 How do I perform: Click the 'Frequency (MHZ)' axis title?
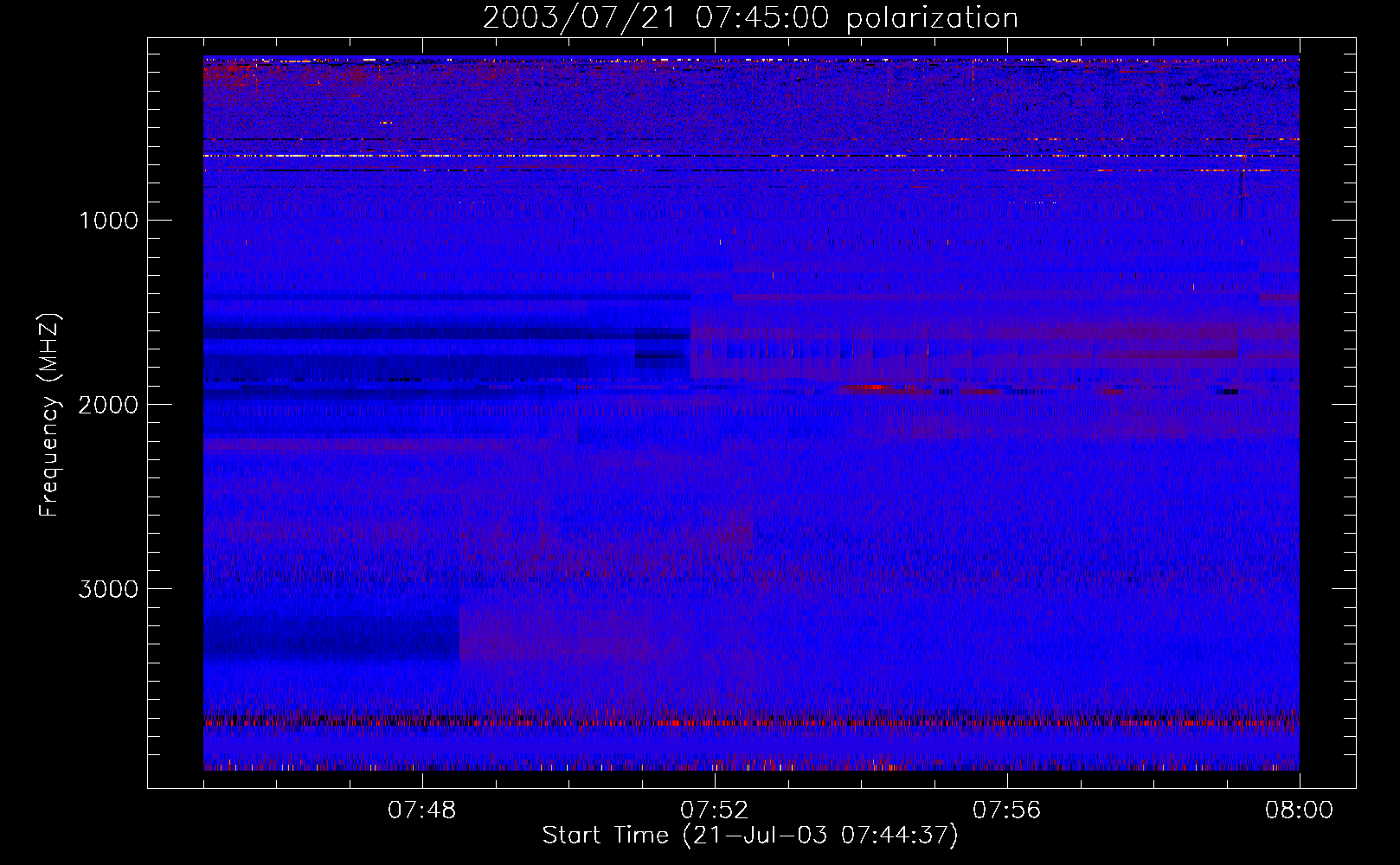(49, 415)
